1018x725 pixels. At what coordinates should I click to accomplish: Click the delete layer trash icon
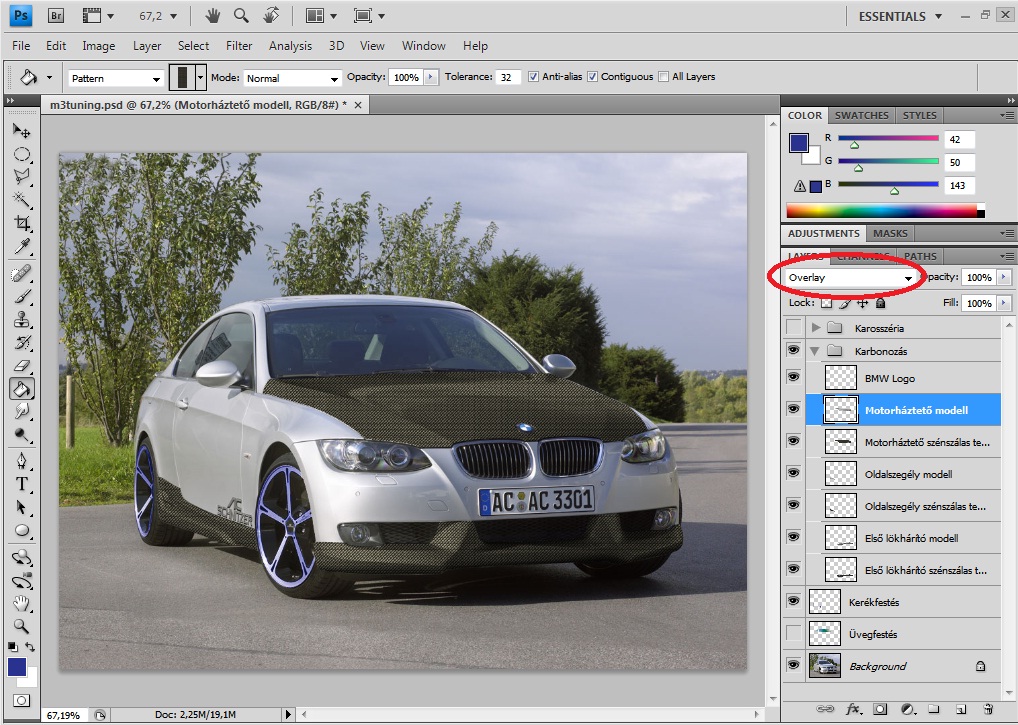988,709
